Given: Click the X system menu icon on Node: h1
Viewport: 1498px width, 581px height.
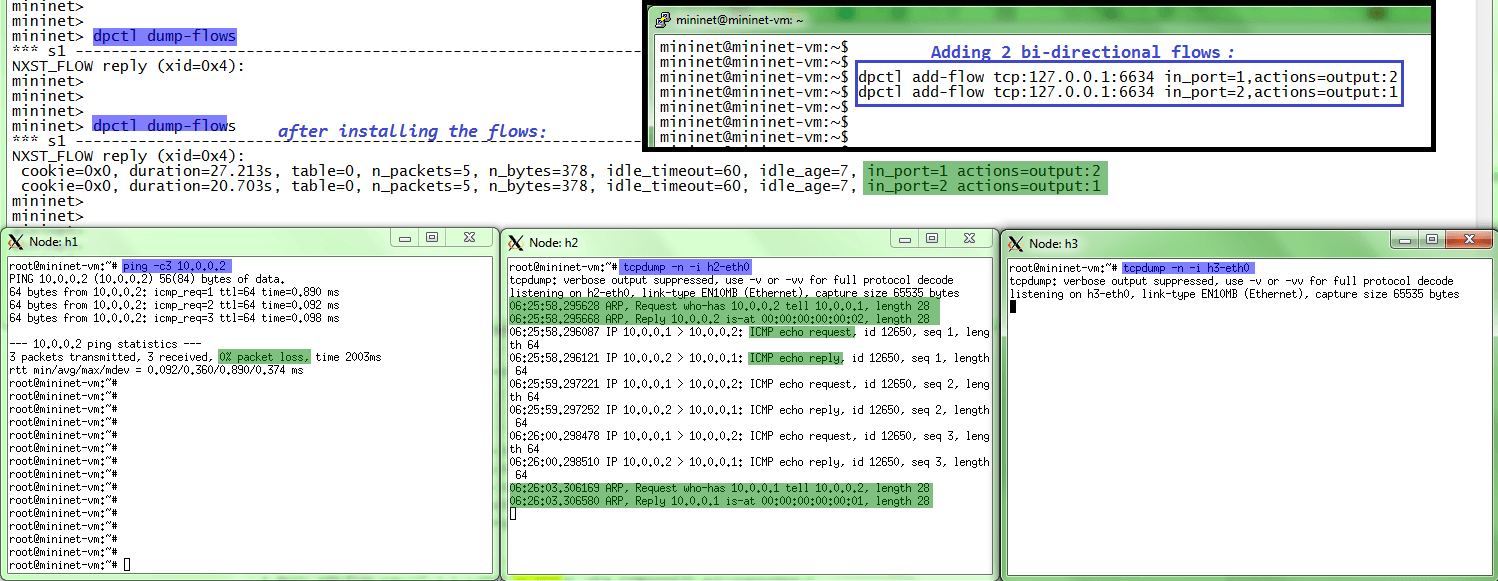Looking at the screenshot, I should (14, 241).
